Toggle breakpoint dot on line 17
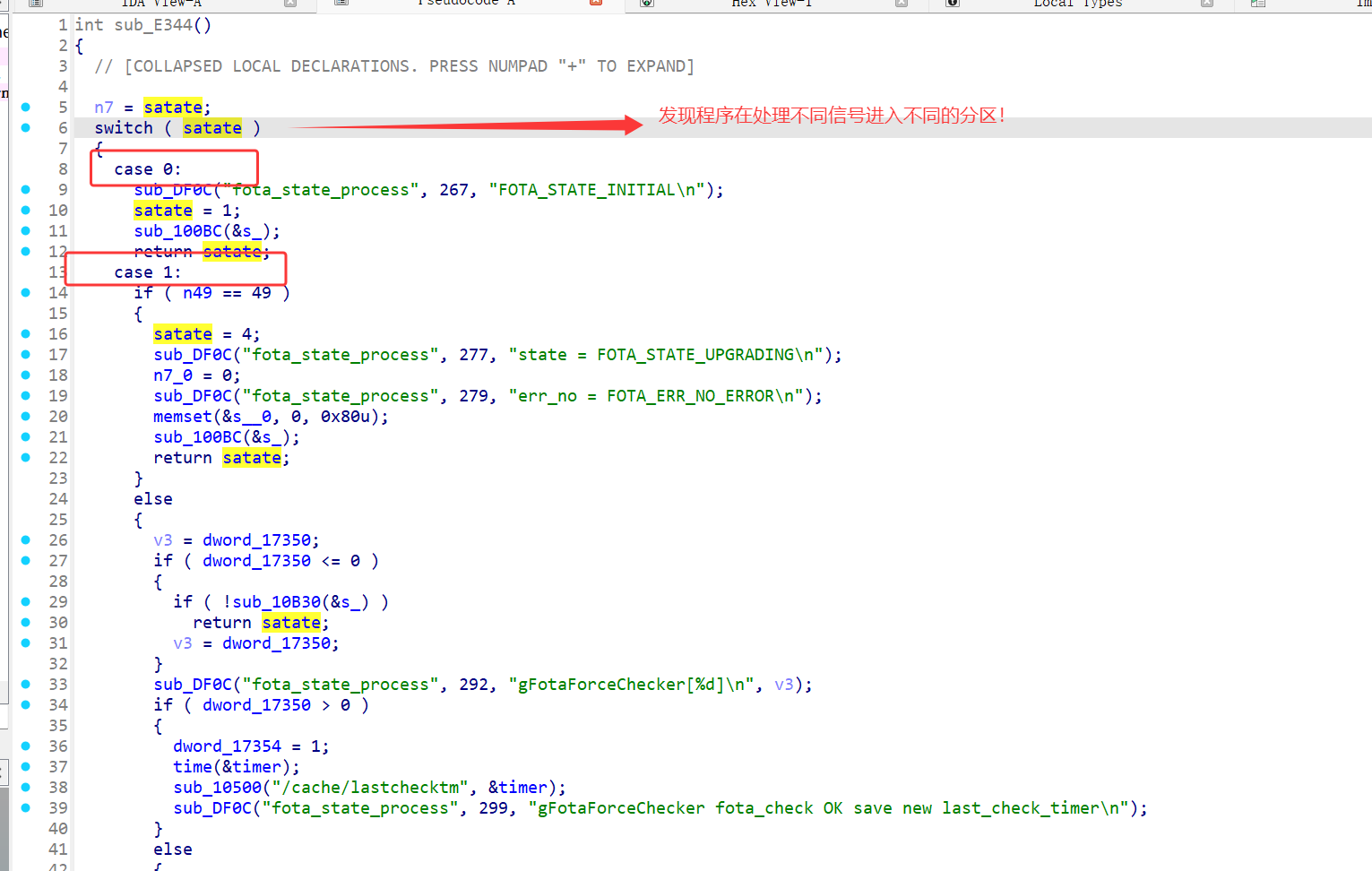 coord(26,355)
